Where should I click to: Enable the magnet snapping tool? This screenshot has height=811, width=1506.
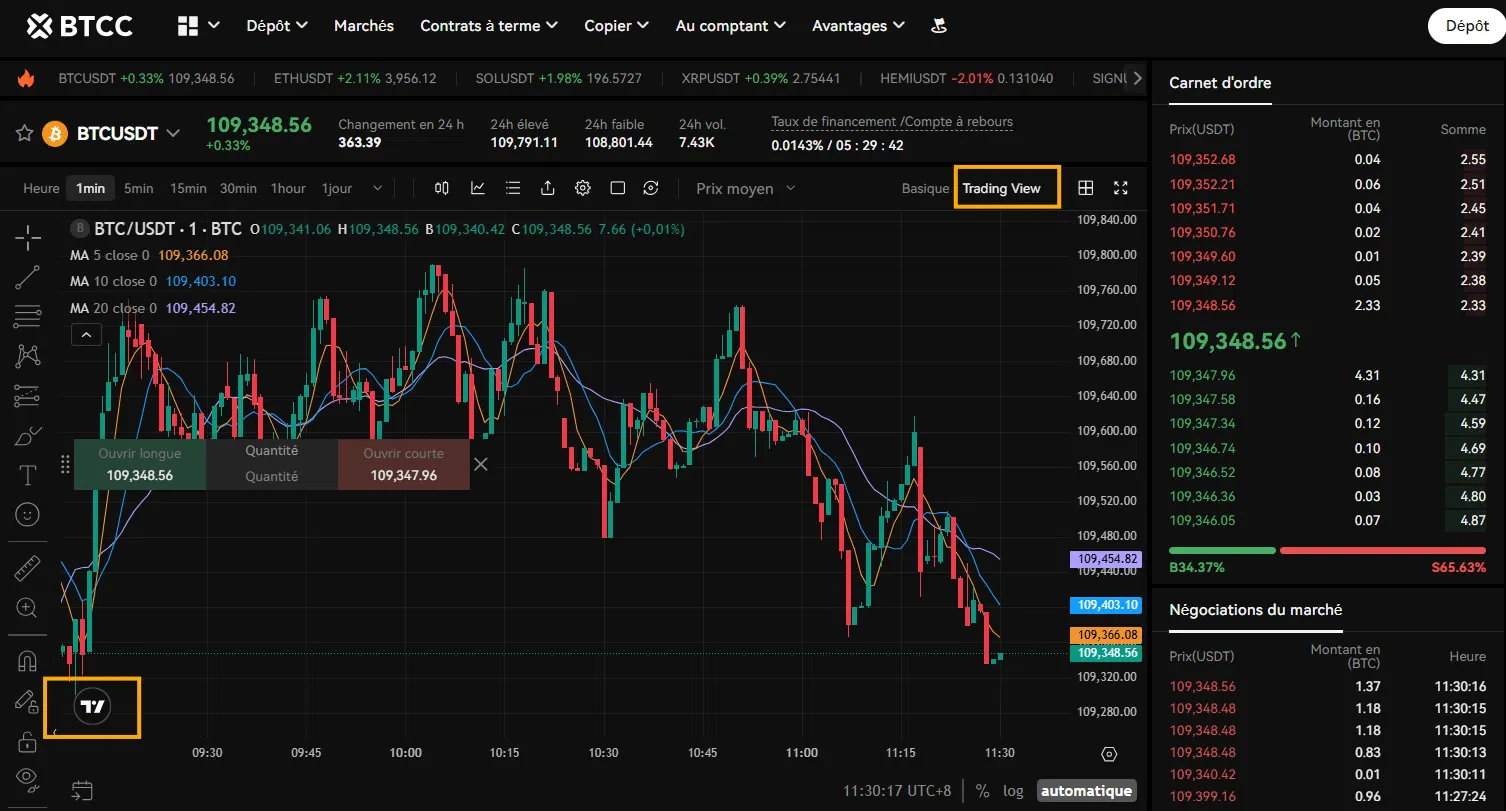(27, 659)
